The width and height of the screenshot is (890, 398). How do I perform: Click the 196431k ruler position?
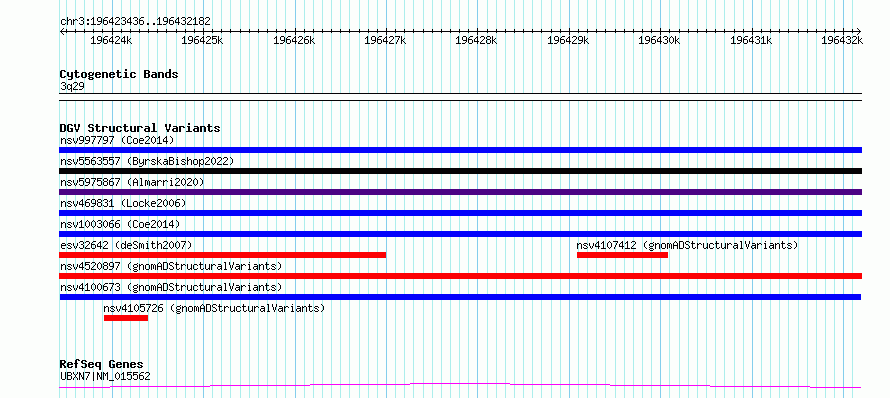coord(752,40)
